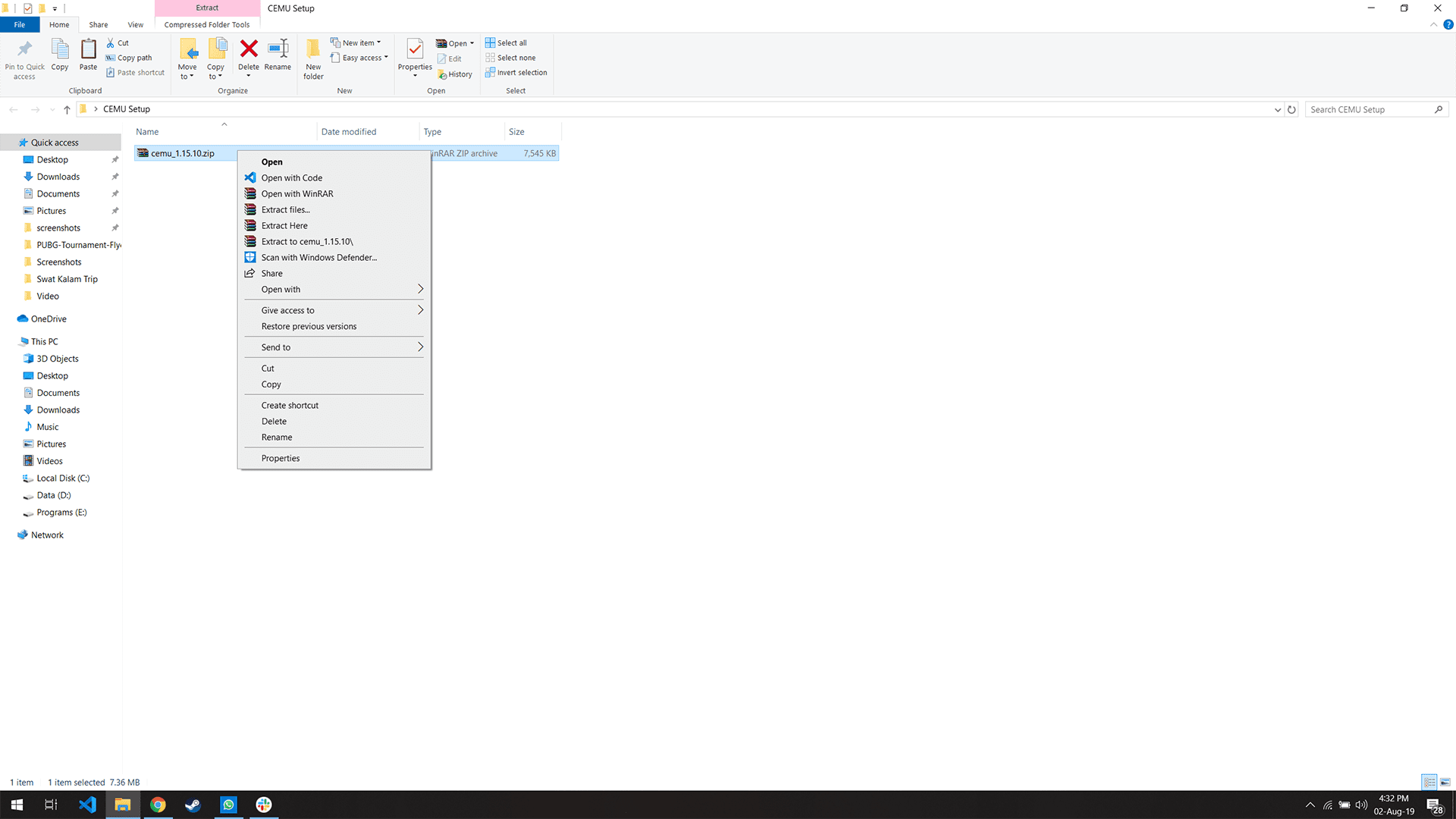Viewport: 1456px width, 819px height.
Task: Click the History icon in Open group
Action: [x=455, y=74]
